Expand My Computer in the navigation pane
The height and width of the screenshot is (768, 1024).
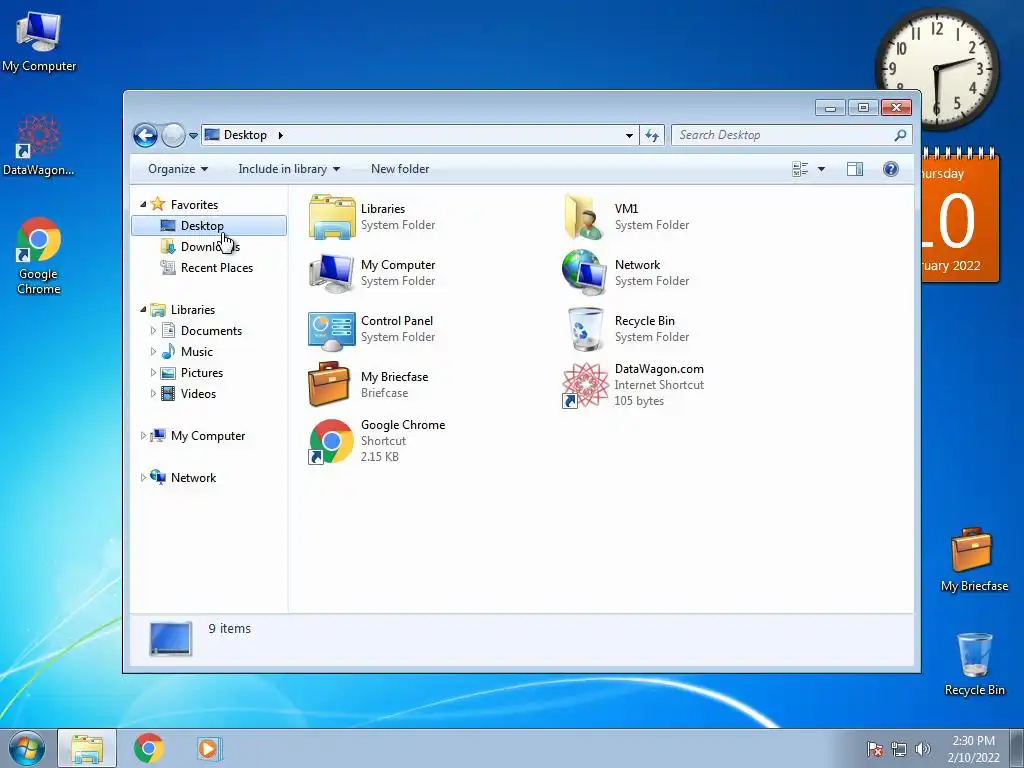coord(143,436)
